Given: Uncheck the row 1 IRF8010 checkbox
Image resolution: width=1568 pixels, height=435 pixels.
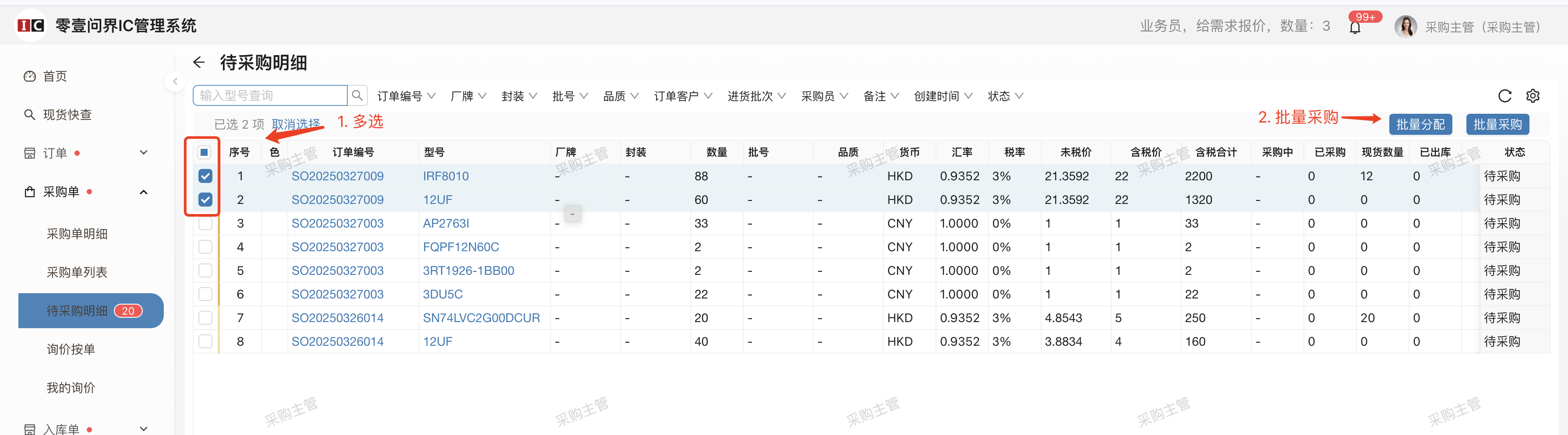Looking at the screenshot, I should [x=205, y=176].
